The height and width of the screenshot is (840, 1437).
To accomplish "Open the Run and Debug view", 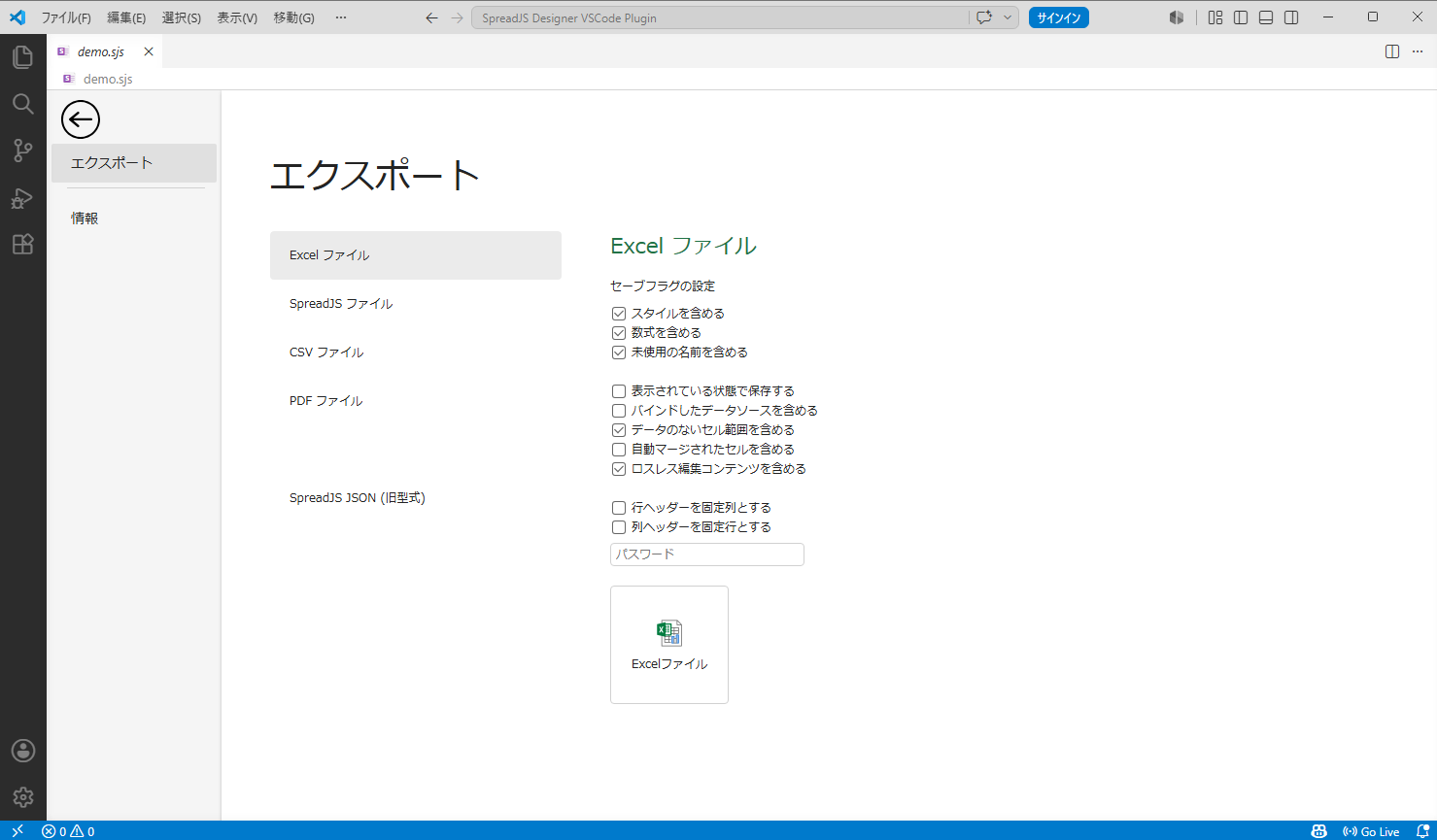I will click(23, 198).
